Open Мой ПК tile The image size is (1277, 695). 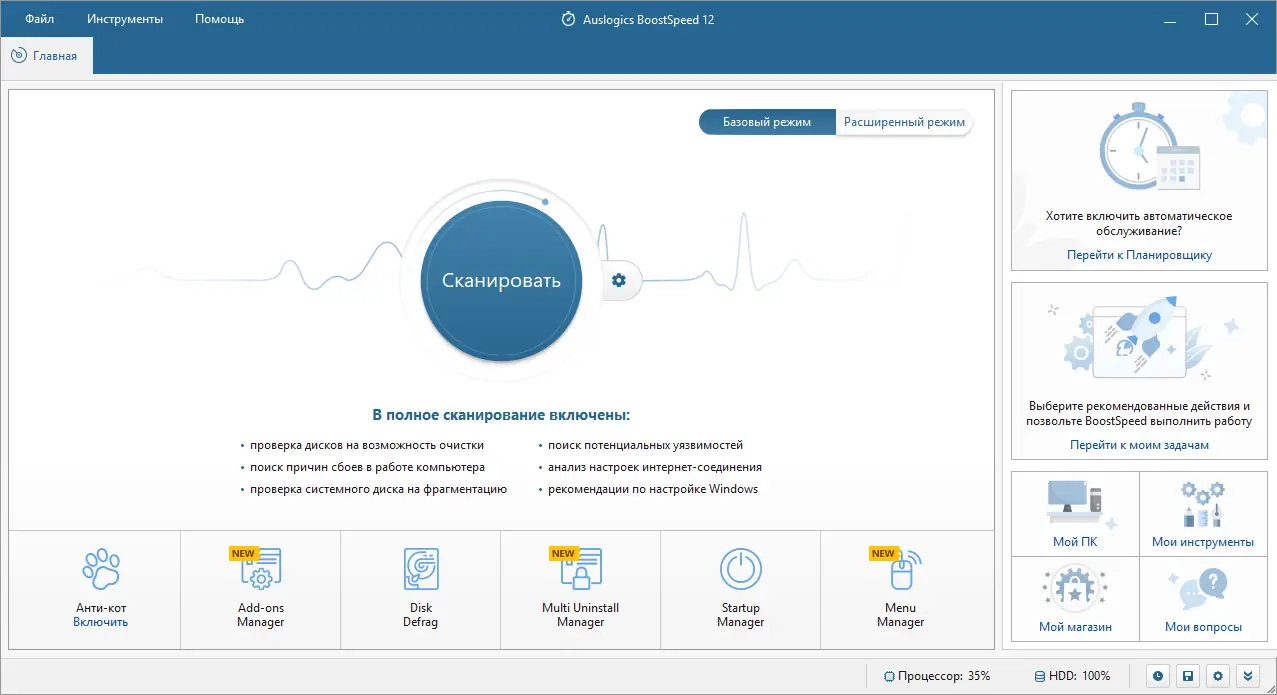[x=1075, y=513]
